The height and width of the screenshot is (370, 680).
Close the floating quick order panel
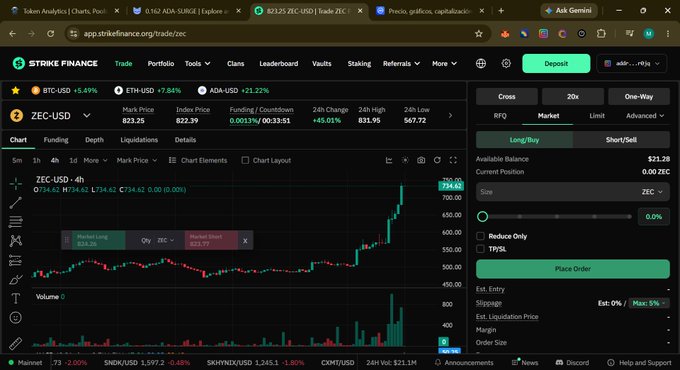click(245, 240)
